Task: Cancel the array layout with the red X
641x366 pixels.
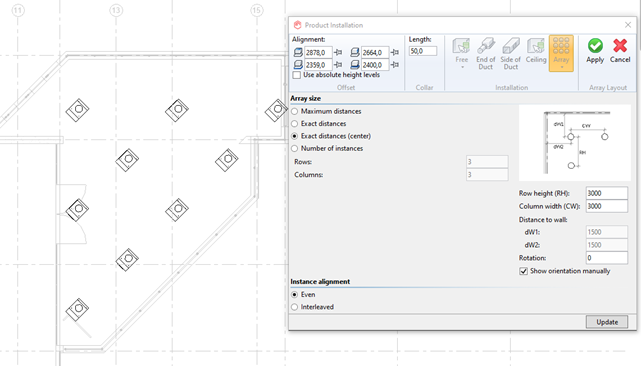Action: [x=620, y=50]
